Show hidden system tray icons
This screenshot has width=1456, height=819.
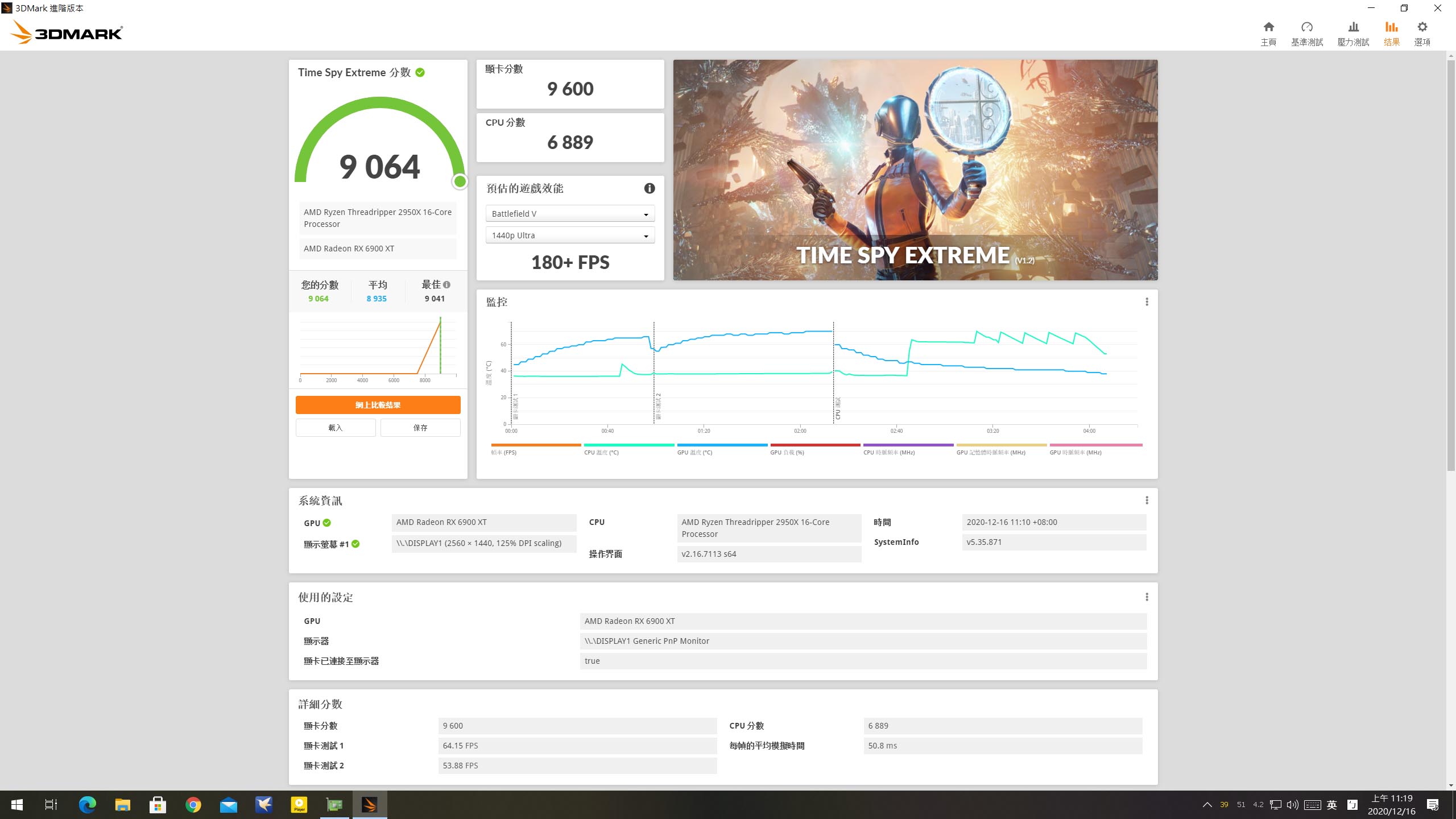(x=1207, y=805)
